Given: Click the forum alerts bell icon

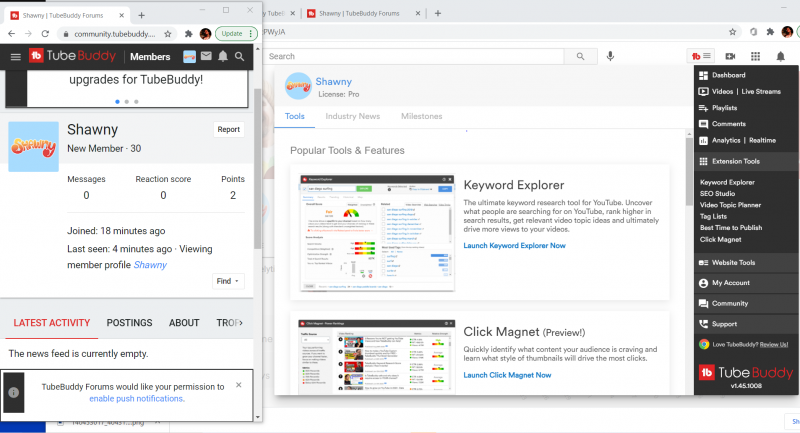Looking at the screenshot, I should click(222, 57).
